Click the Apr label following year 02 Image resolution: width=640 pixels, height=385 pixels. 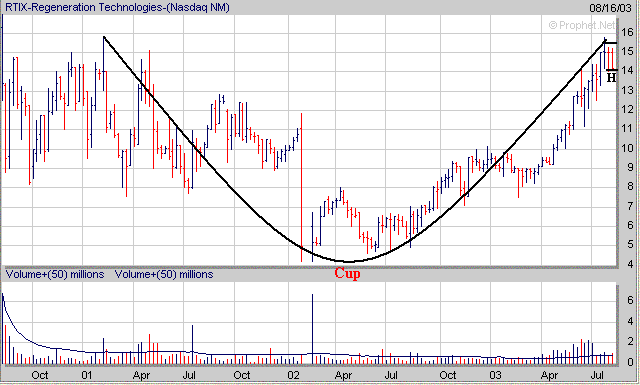[x=344, y=375]
